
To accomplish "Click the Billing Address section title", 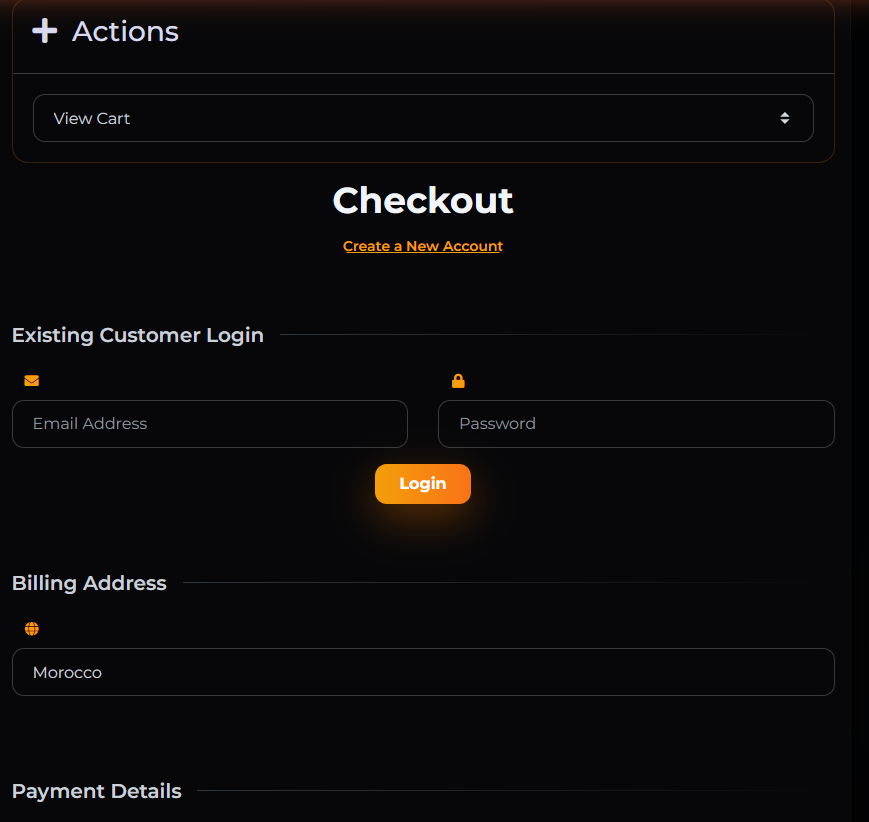I will pos(89,583).
